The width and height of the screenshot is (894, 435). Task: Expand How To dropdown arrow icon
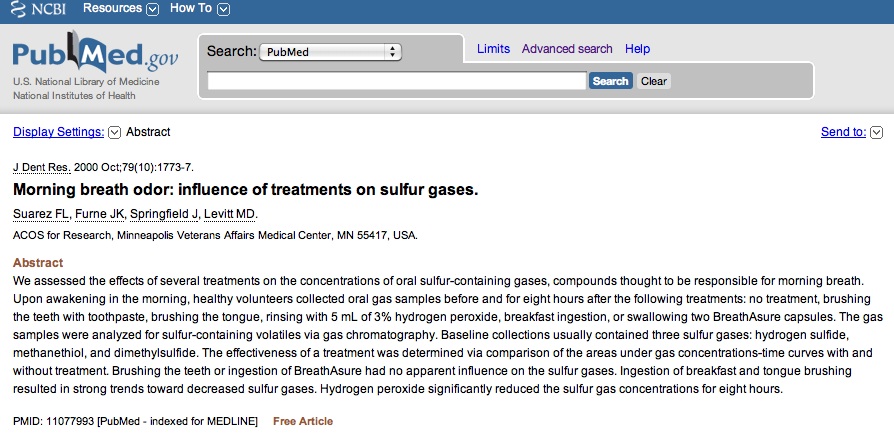point(224,10)
